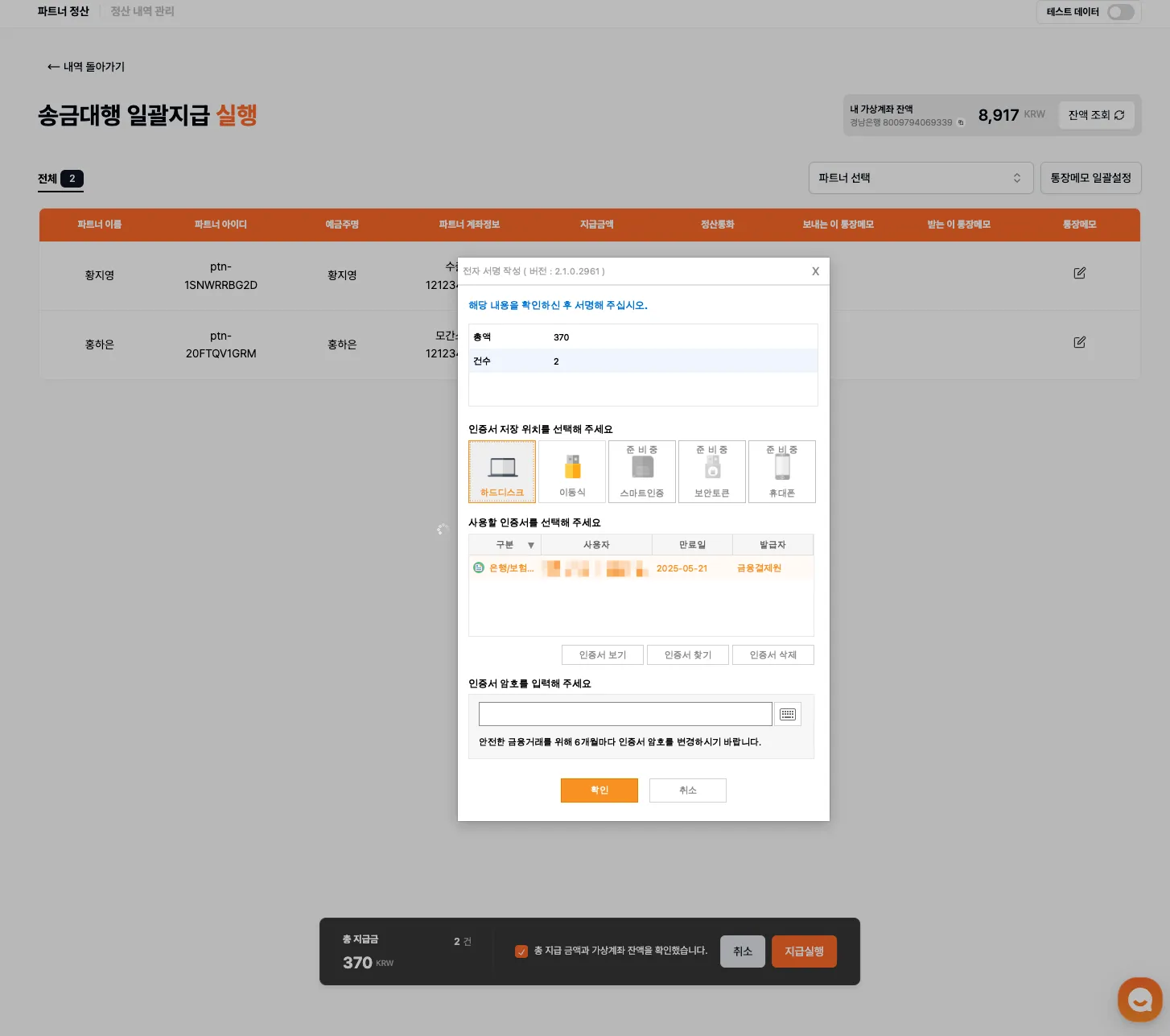Viewport: 1170px width, 1036px height.
Task: Edit the 통장메모 for 홍하은
Action: [1079, 341]
